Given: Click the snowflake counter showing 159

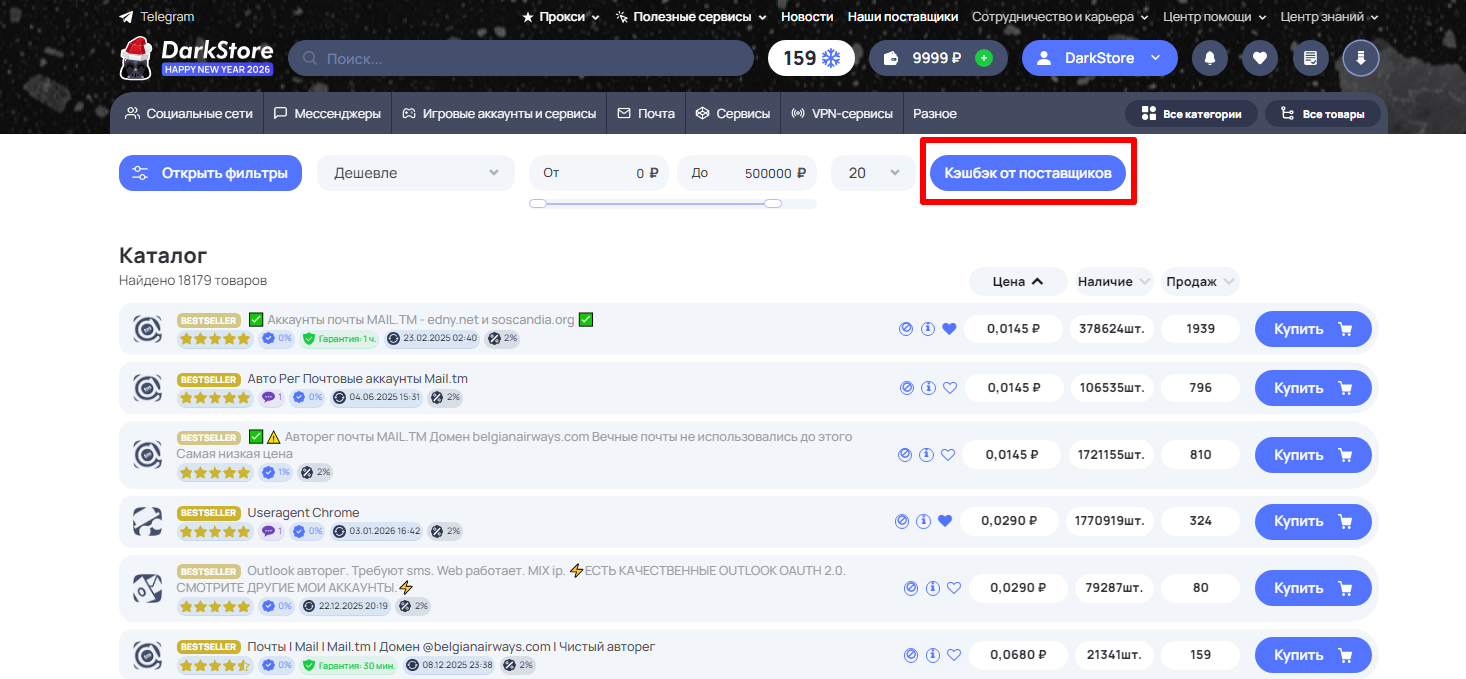Looking at the screenshot, I should [x=811, y=58].
